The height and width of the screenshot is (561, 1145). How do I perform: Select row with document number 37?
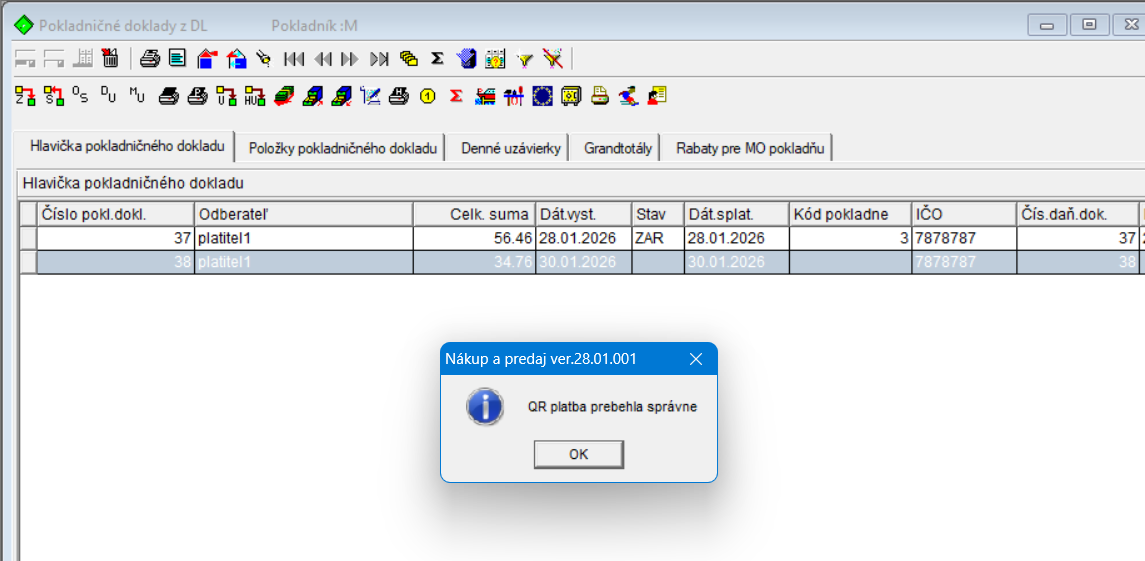coord(115,238)
